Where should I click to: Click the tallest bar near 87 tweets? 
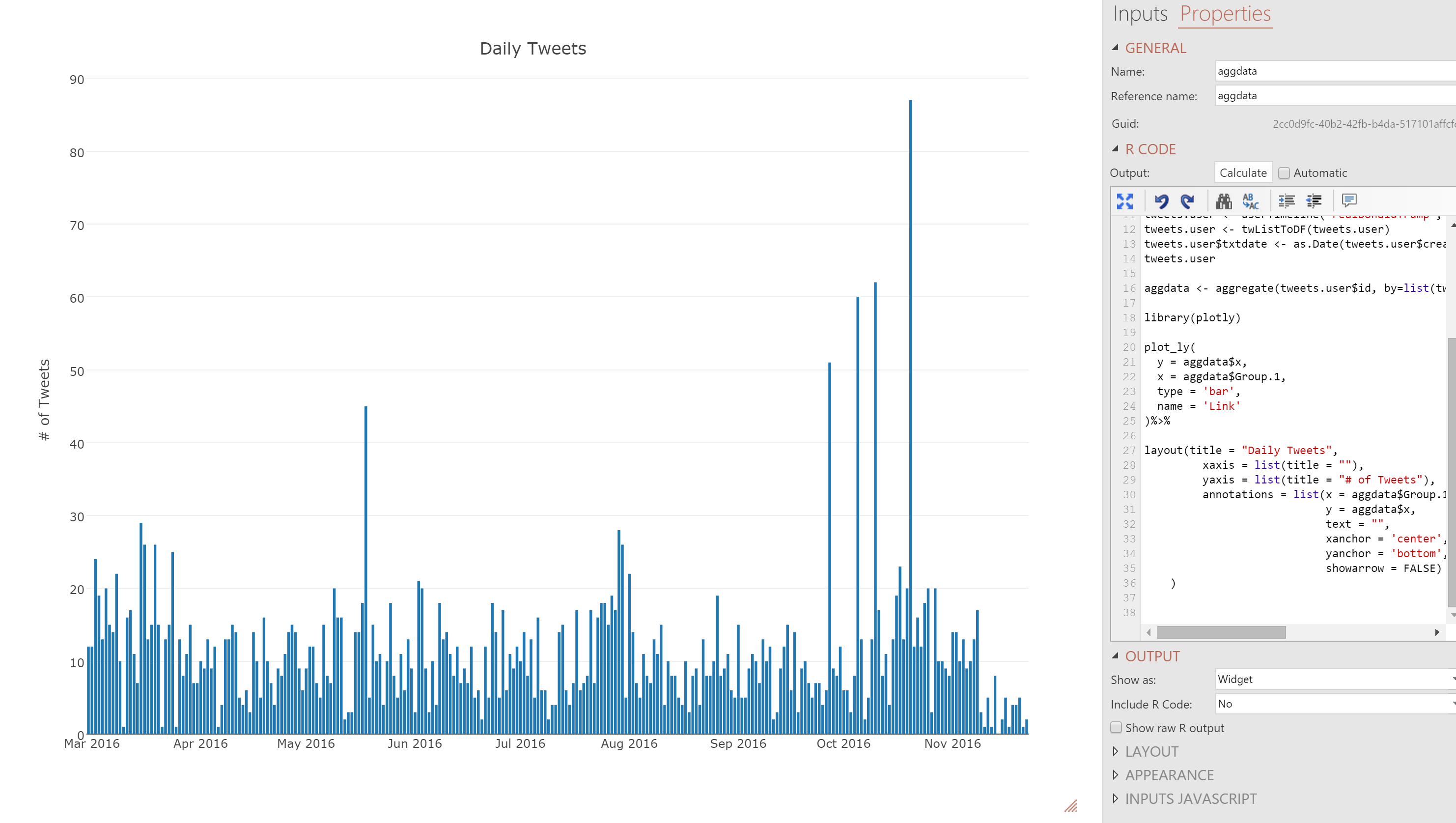[910, 417]
